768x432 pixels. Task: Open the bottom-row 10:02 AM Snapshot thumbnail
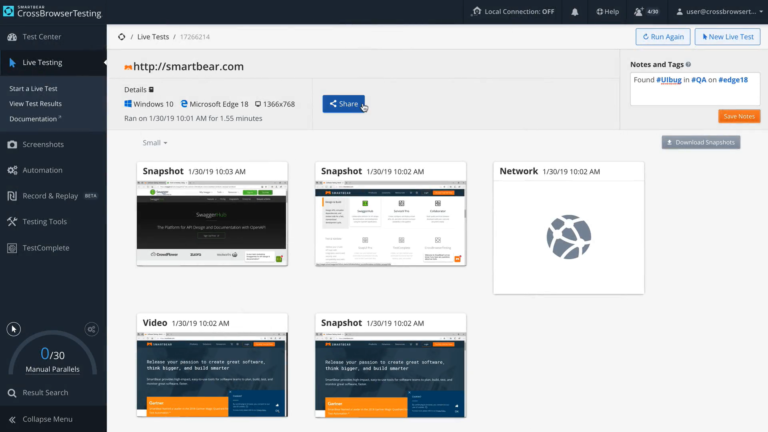390,375
